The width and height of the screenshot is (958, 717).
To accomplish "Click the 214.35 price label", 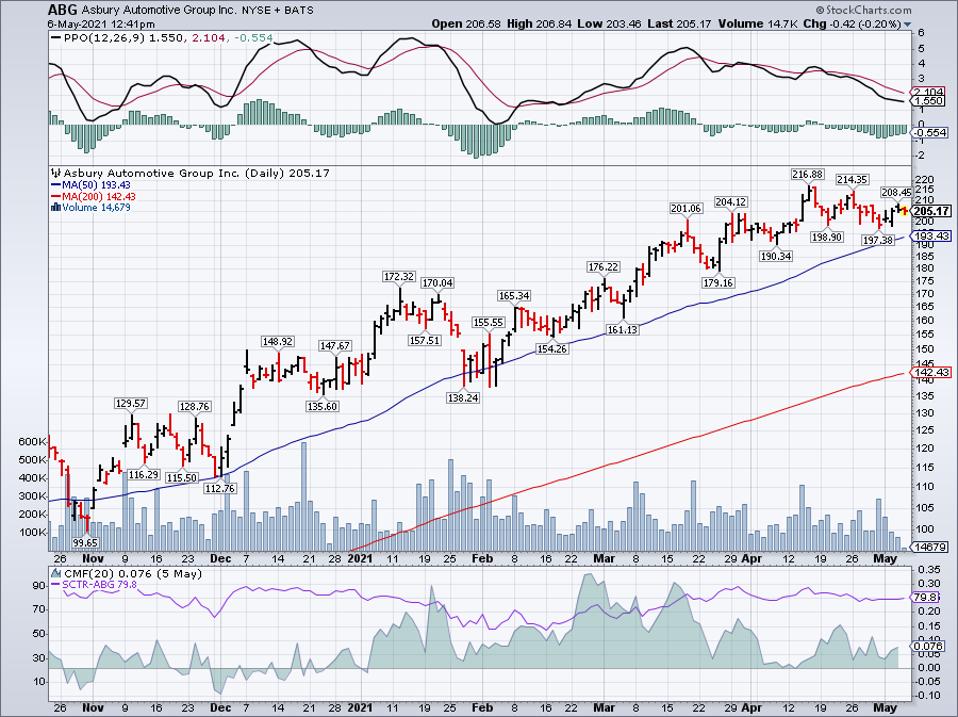I will pyautogui.click(x=852, y=180).
